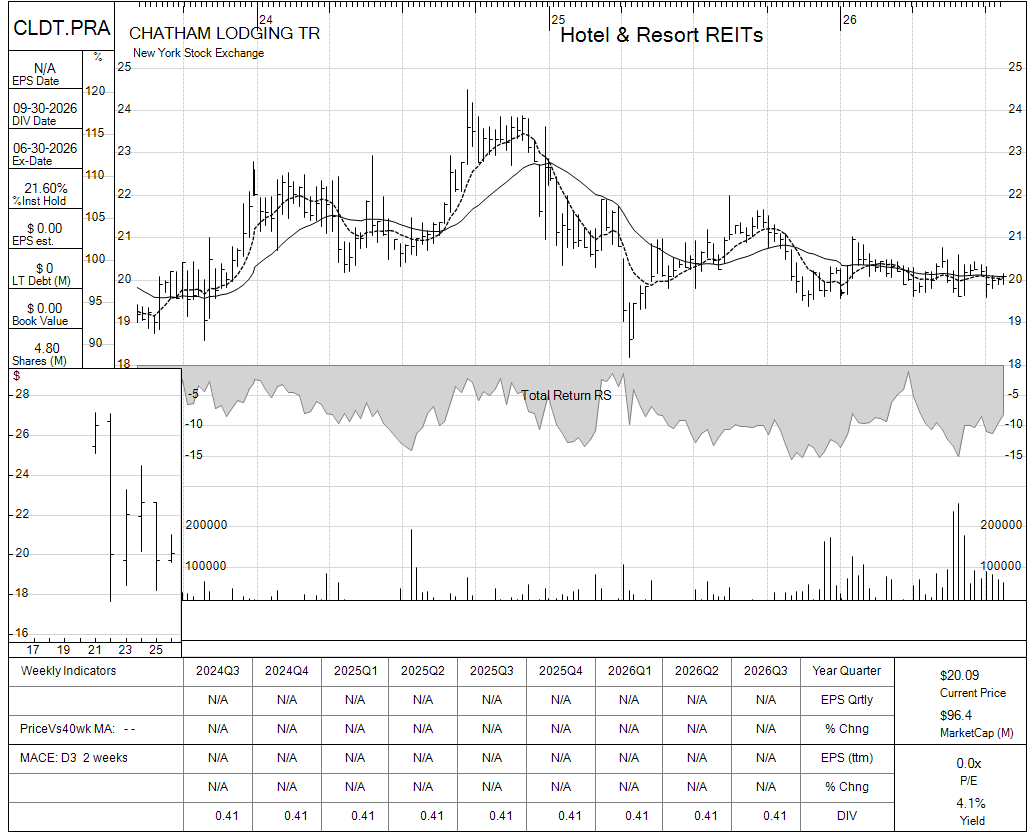This screenshot has height=840, width=1032.
Task: Select the 2024Q4 quarter column header
Action: (x=287, y=671)
